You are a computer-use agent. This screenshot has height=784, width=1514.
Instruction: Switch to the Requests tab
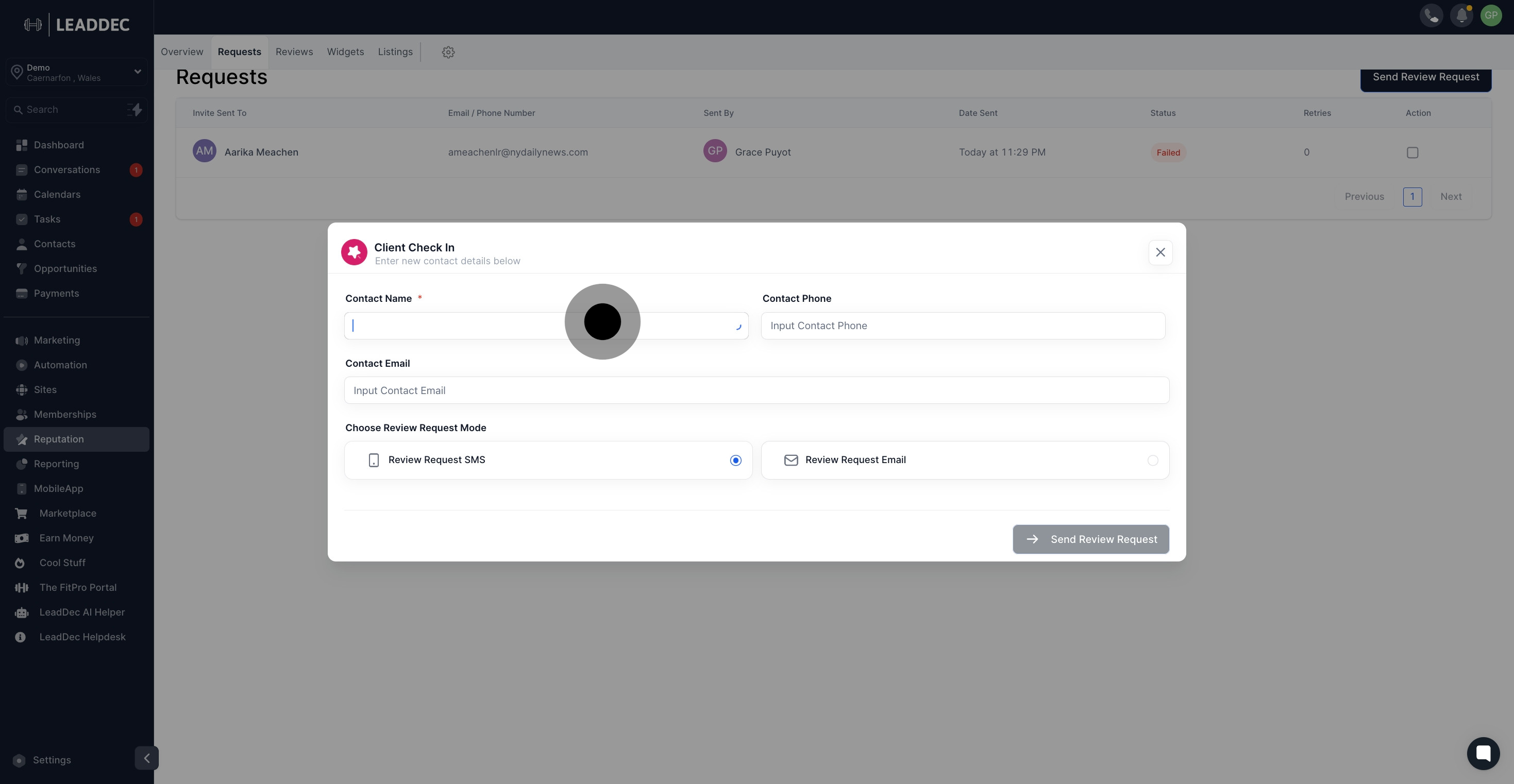(239, 52)
